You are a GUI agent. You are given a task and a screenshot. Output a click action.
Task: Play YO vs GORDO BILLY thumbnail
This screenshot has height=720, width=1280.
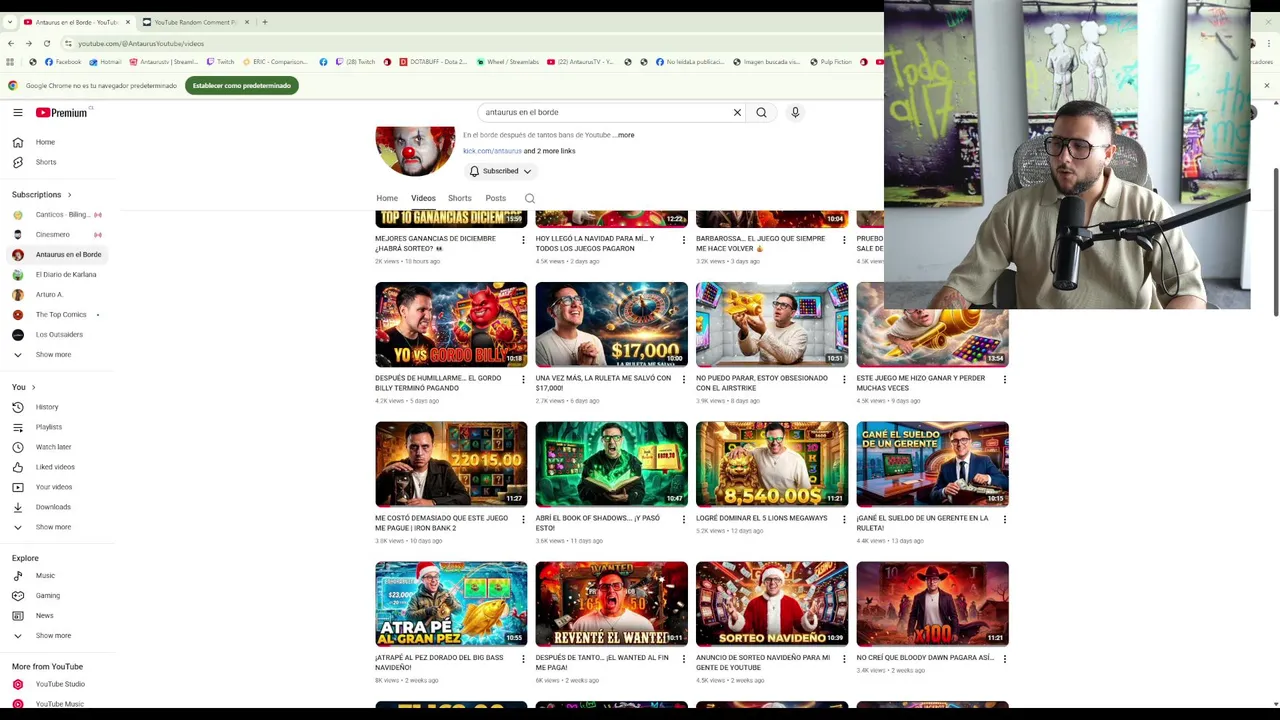click(x=451, y=324)
